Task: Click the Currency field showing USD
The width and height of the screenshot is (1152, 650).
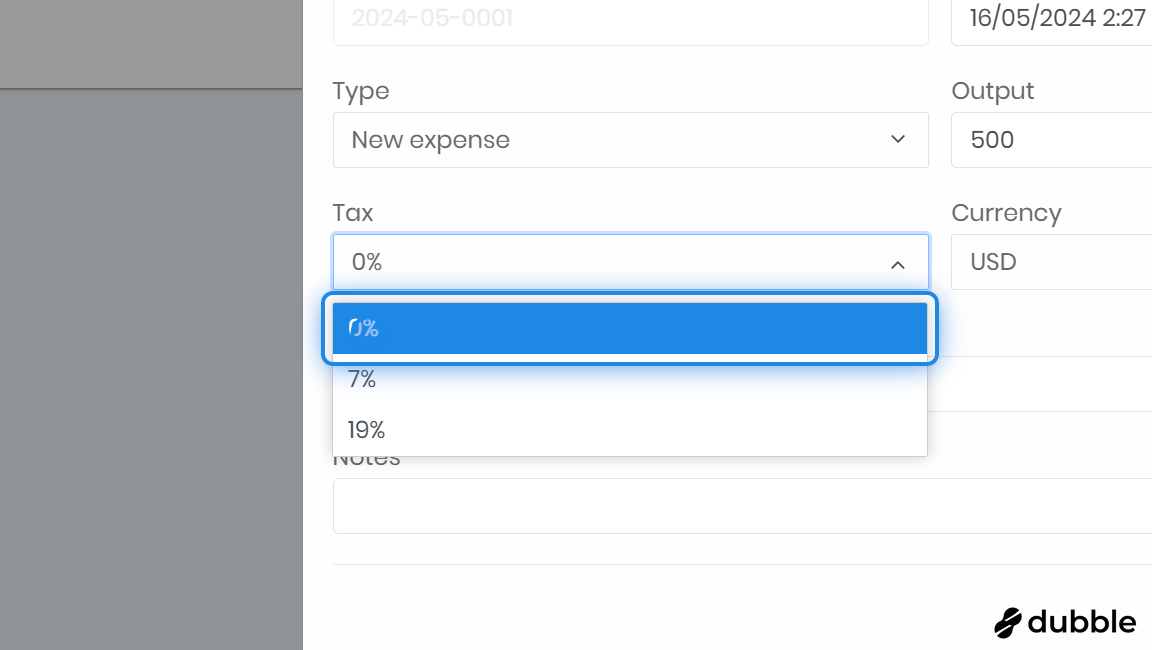Action: pyautogui.click(x=1050, y=262)
